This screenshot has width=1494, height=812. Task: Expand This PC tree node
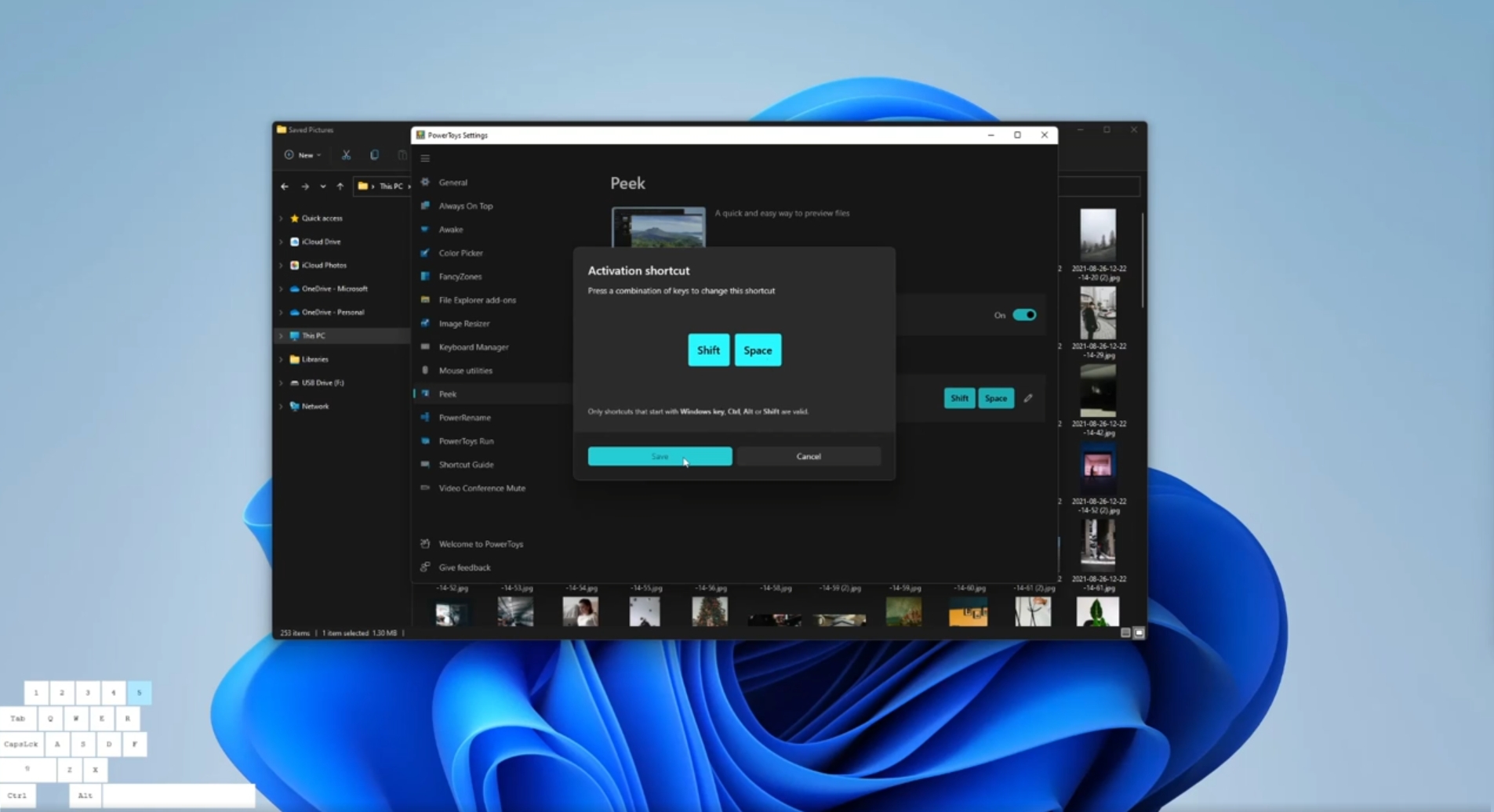(x=282, y=336)
